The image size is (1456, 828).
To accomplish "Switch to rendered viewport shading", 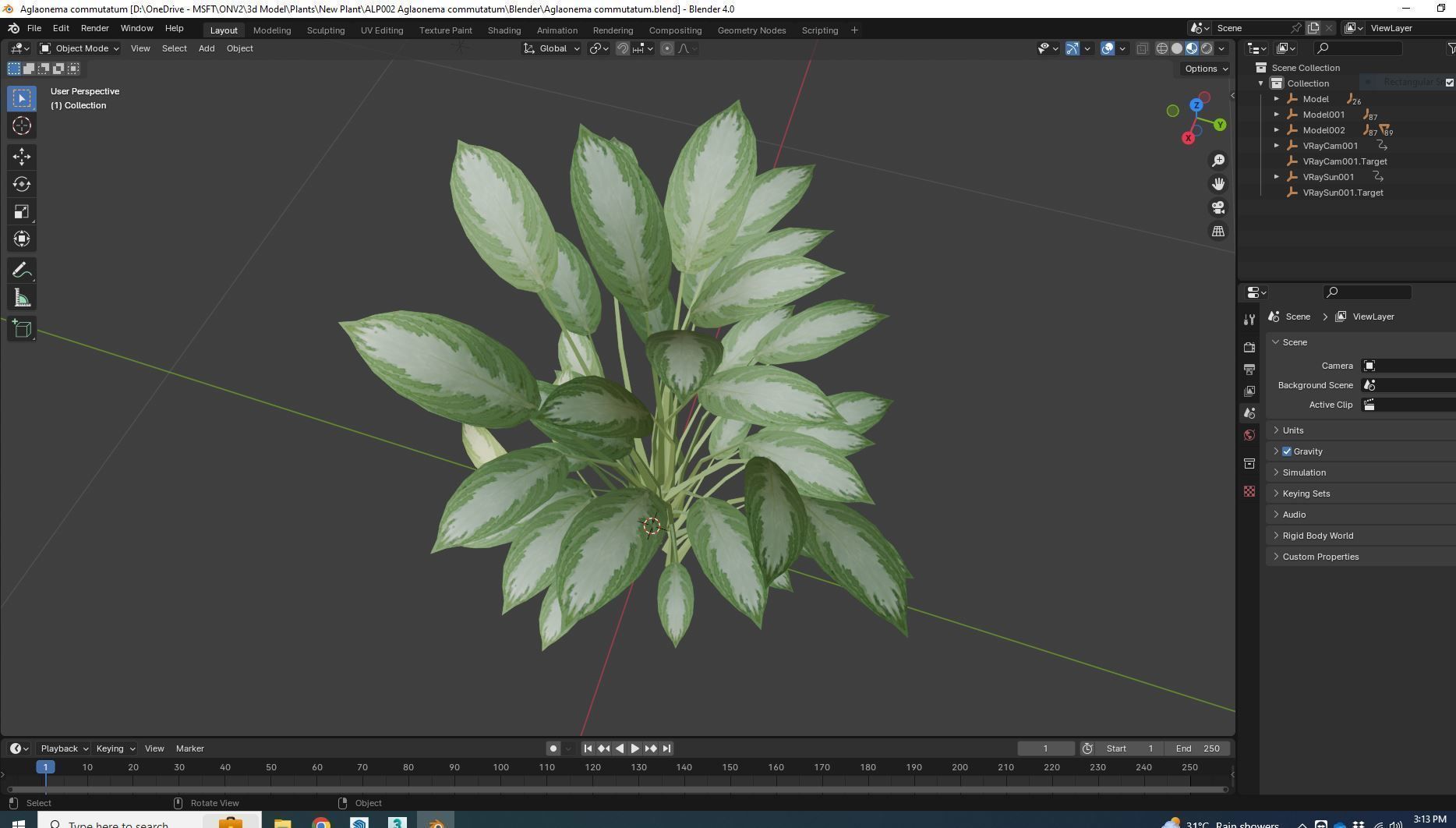I will [1207, 48].
